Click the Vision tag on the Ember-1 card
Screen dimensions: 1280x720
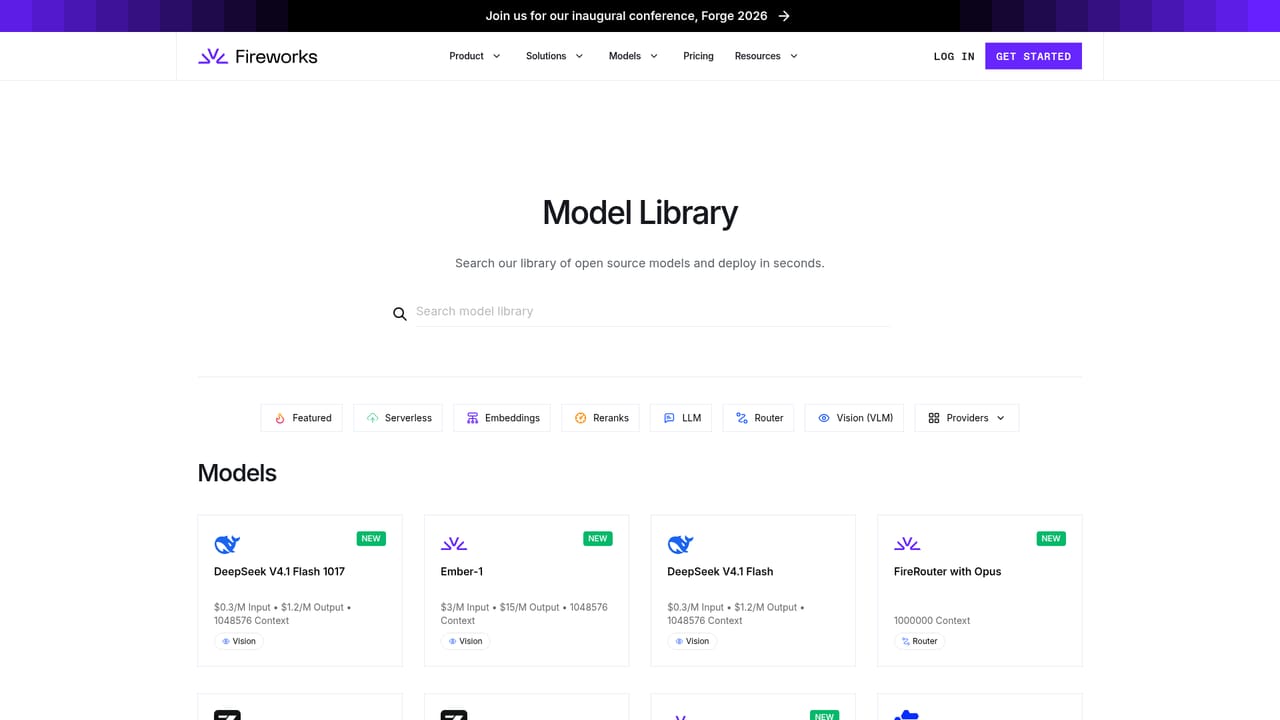465,641
